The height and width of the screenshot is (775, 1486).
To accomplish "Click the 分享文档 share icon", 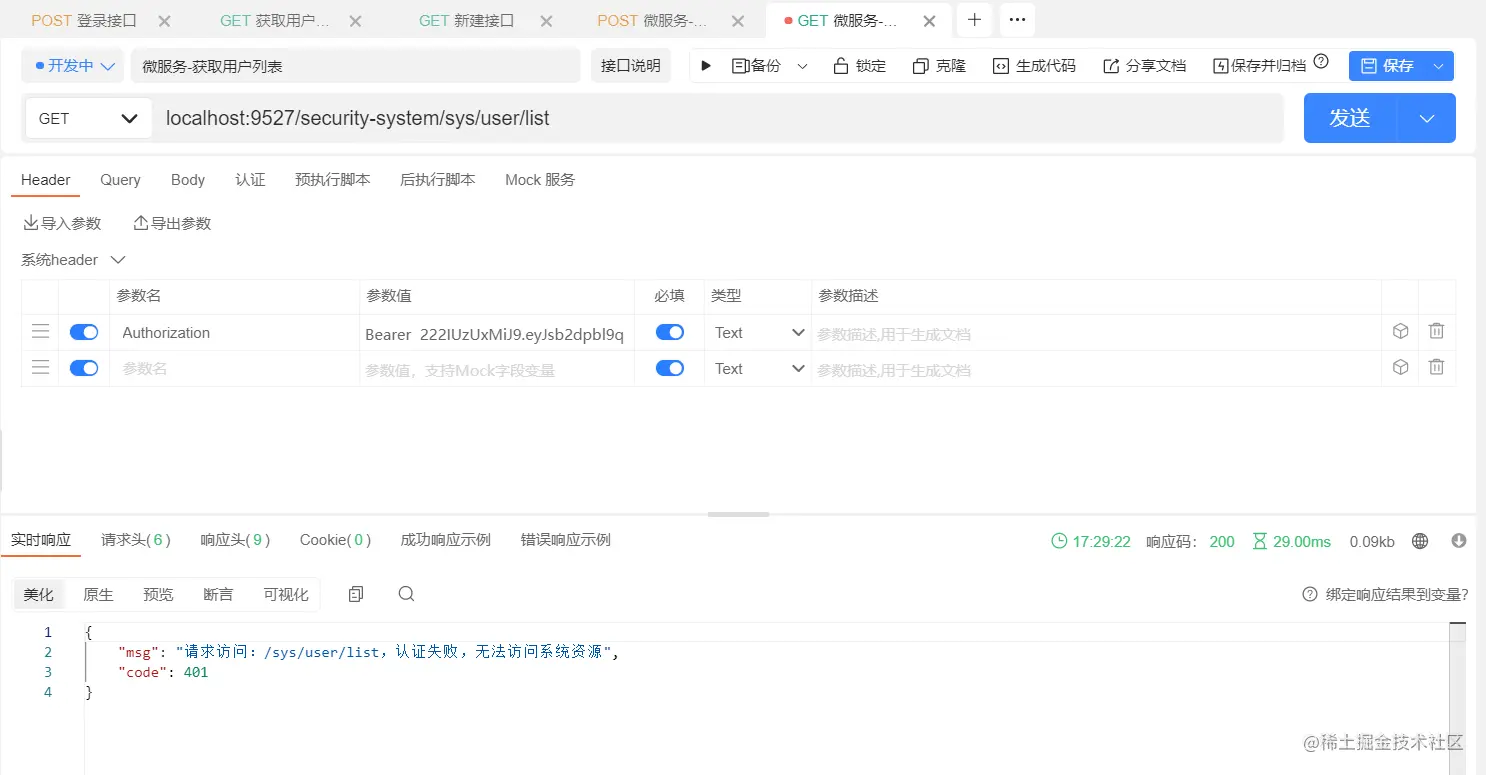I will 1111,66.
